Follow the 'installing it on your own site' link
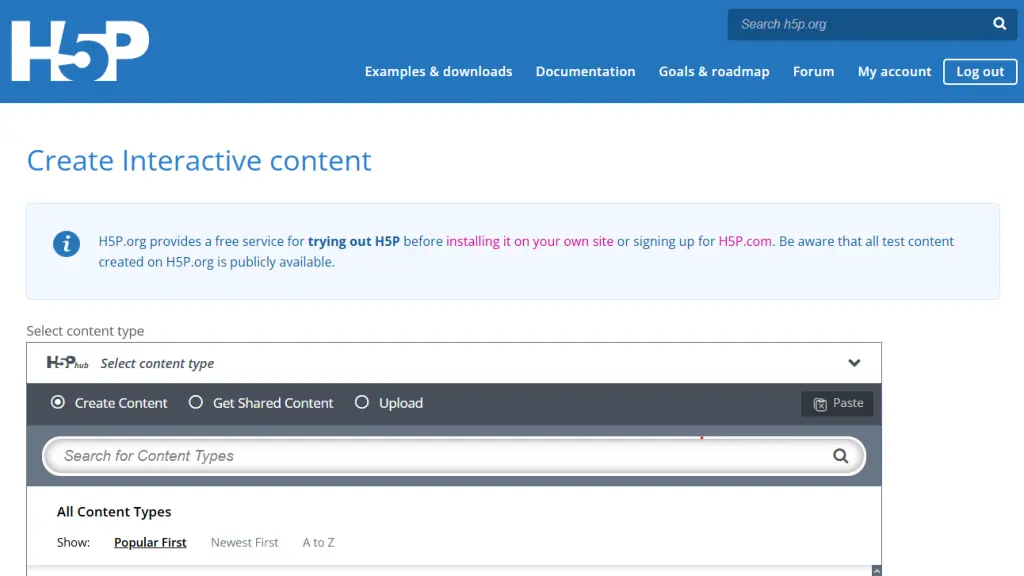 pyautogui.click(x=530, y=241)
